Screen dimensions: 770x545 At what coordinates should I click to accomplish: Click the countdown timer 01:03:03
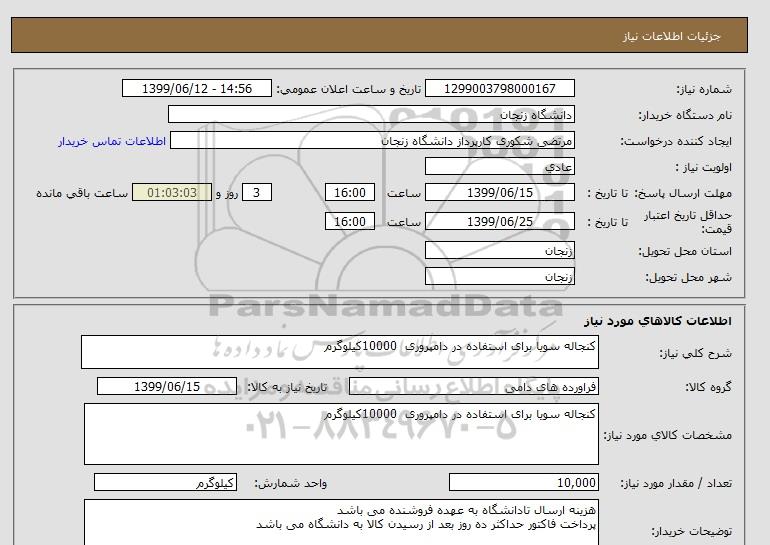point(172,192)
